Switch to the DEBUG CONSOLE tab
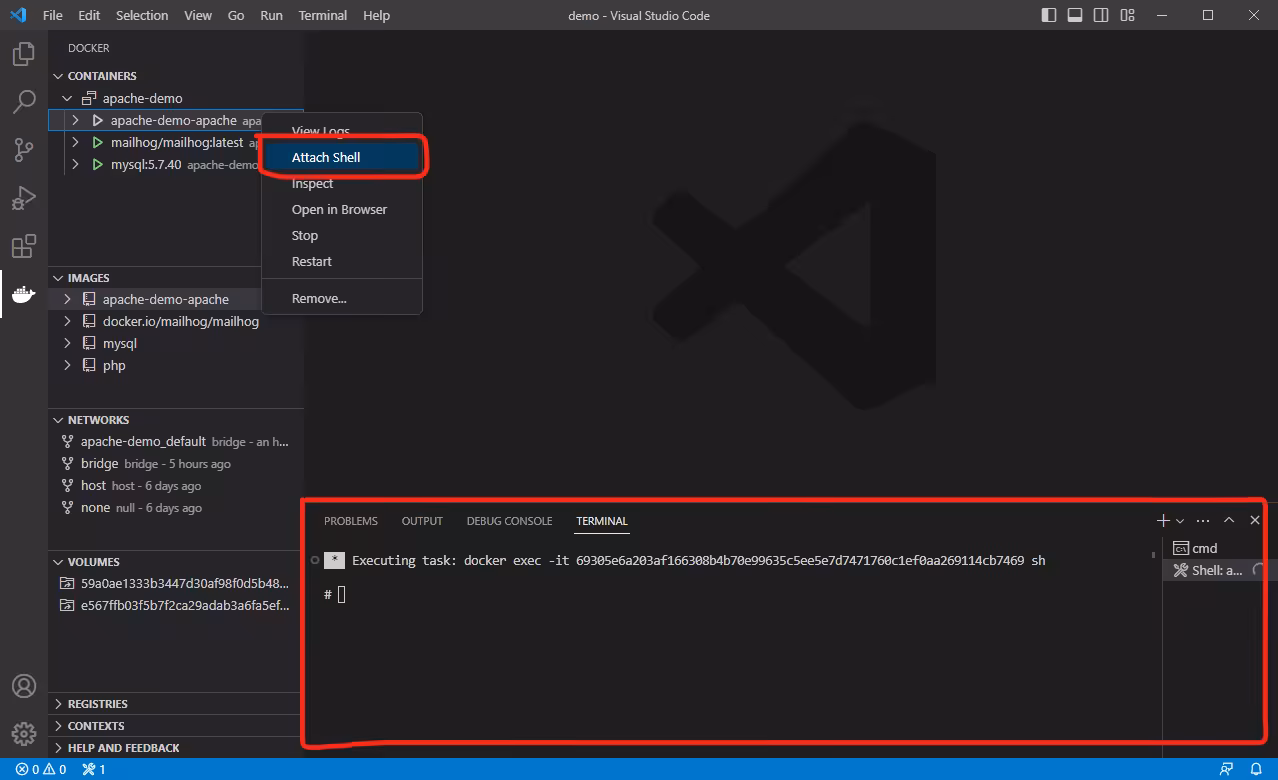The width and height of the screenshot is (1278, 780). tap(509, 521)
